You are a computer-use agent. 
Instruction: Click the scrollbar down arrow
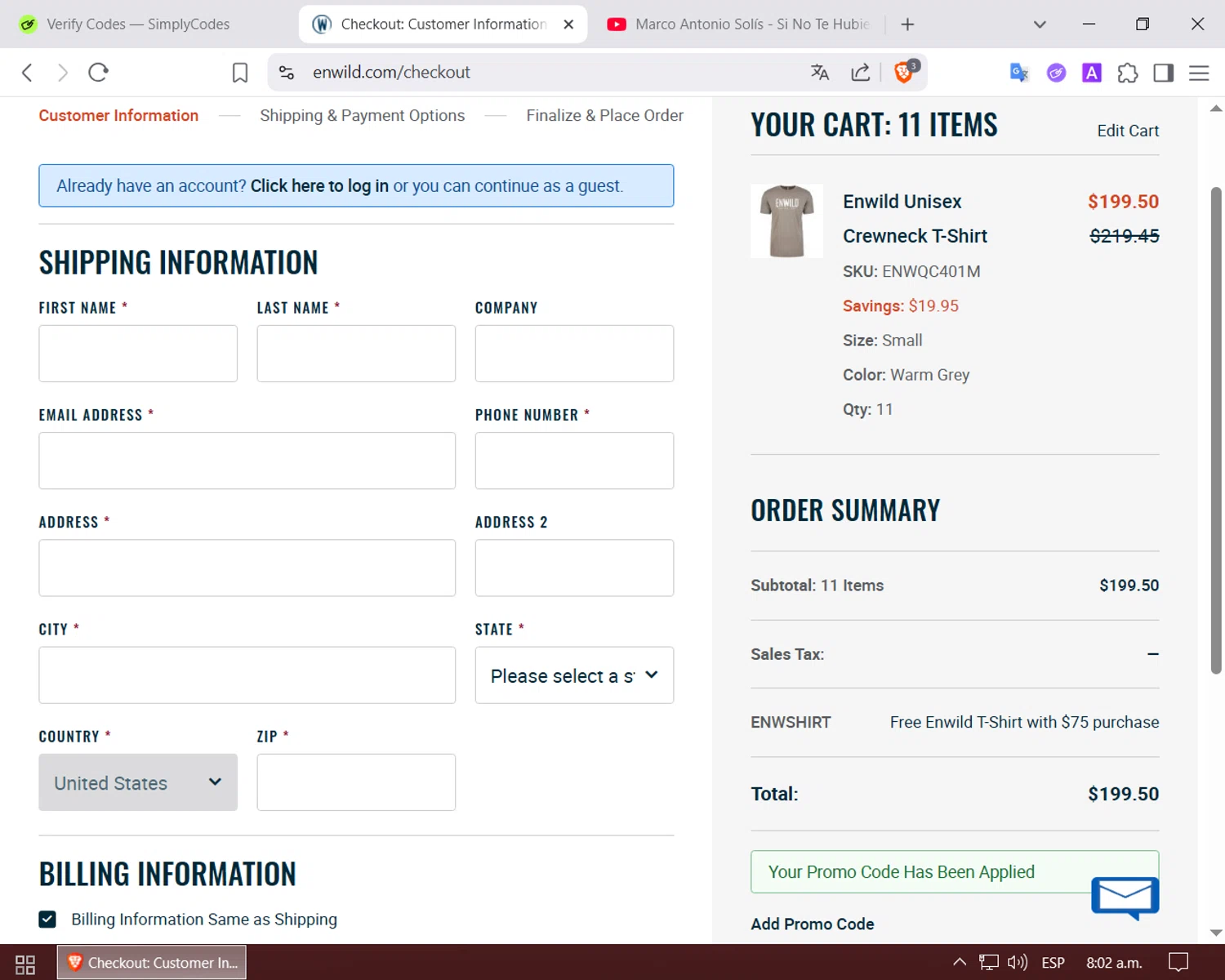pyautogui.click(x=1216, y=933)
